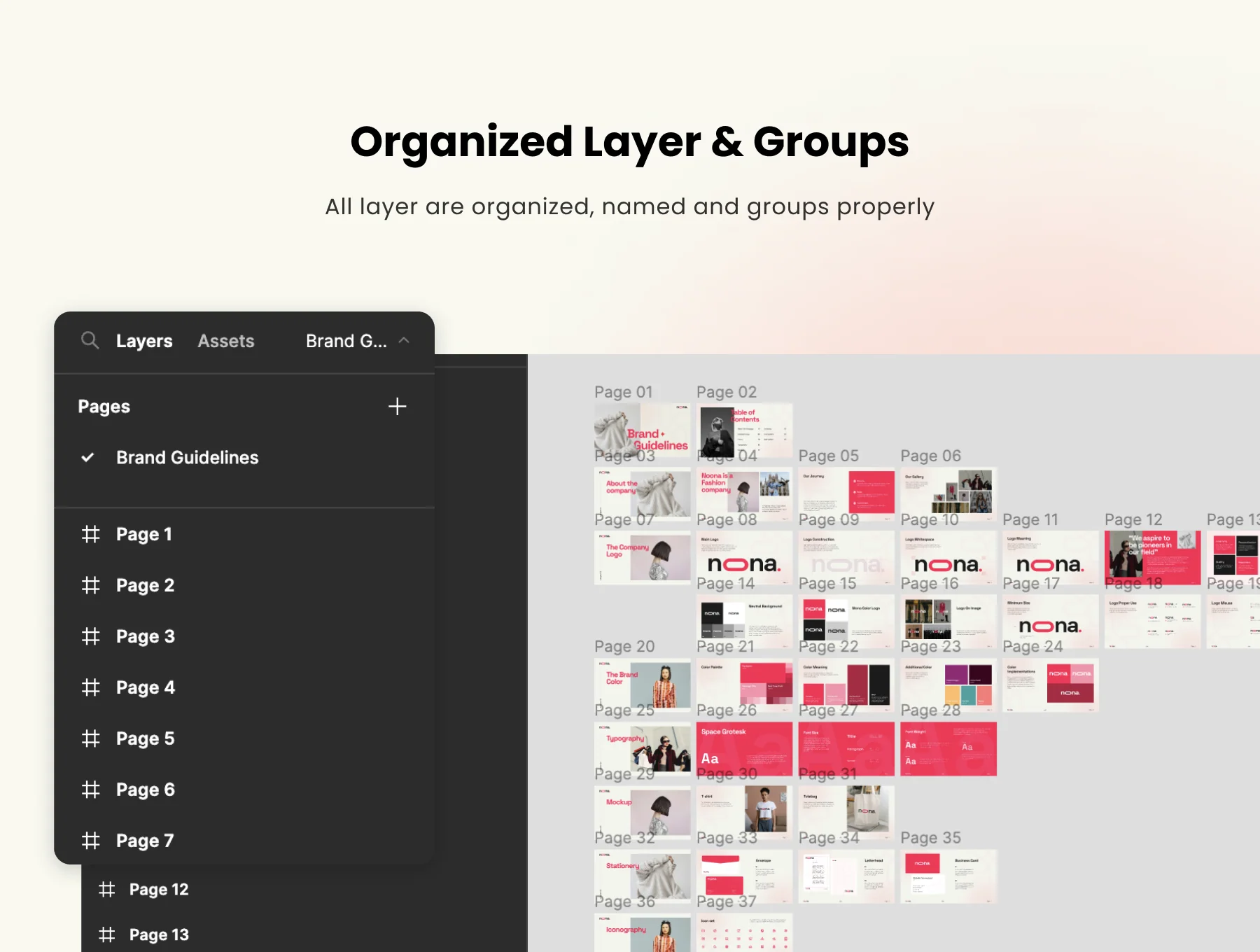Click the Pages section header

pyautogui.click(x=104, y=407)
